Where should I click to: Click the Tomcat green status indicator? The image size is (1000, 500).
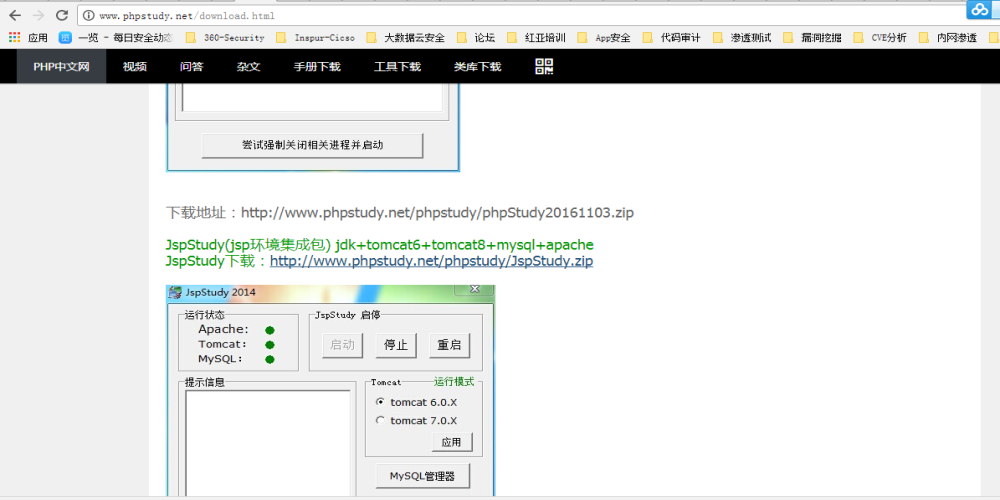(x=270, y=345)
